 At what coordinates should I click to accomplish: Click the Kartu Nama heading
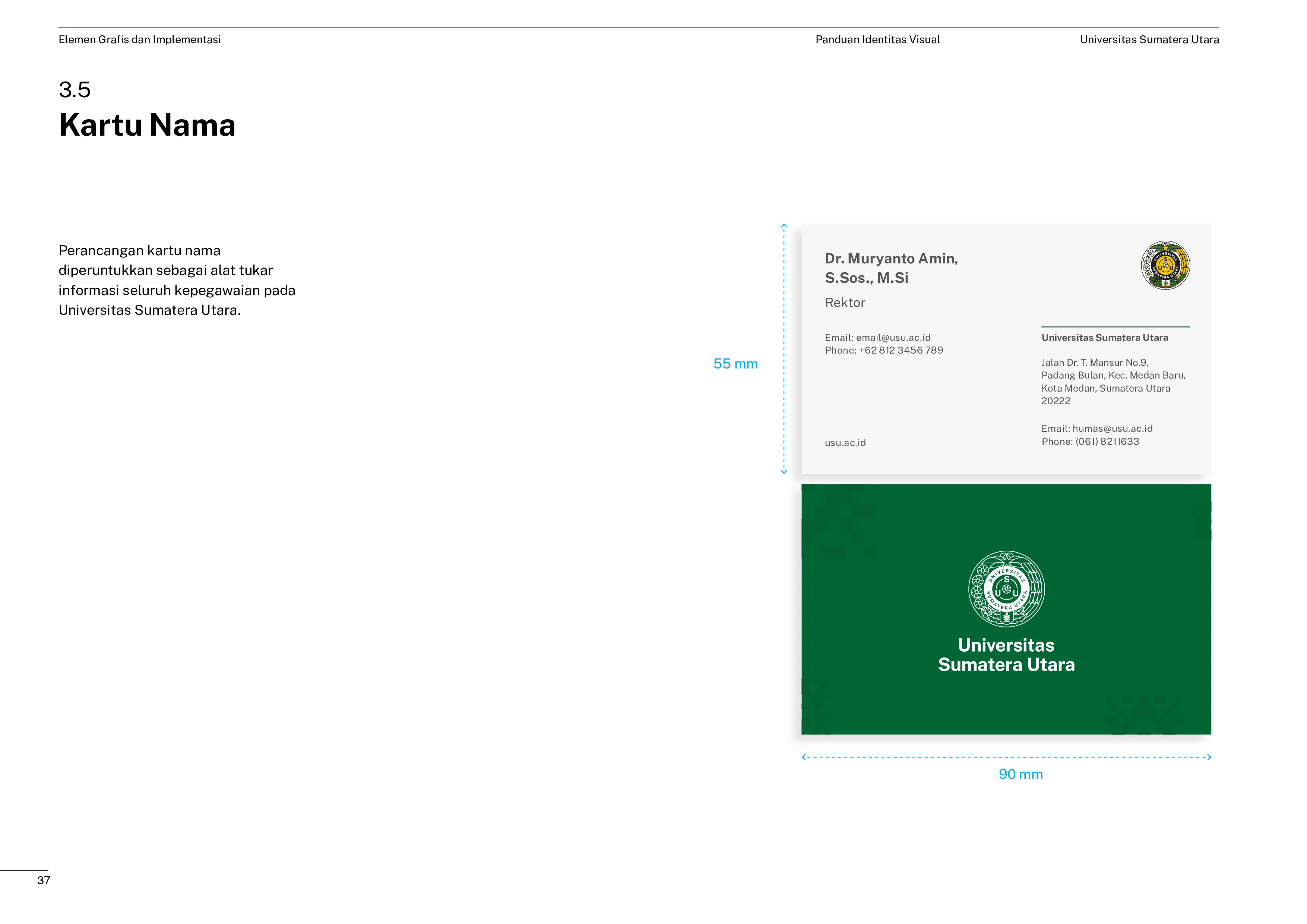point(147,125)
